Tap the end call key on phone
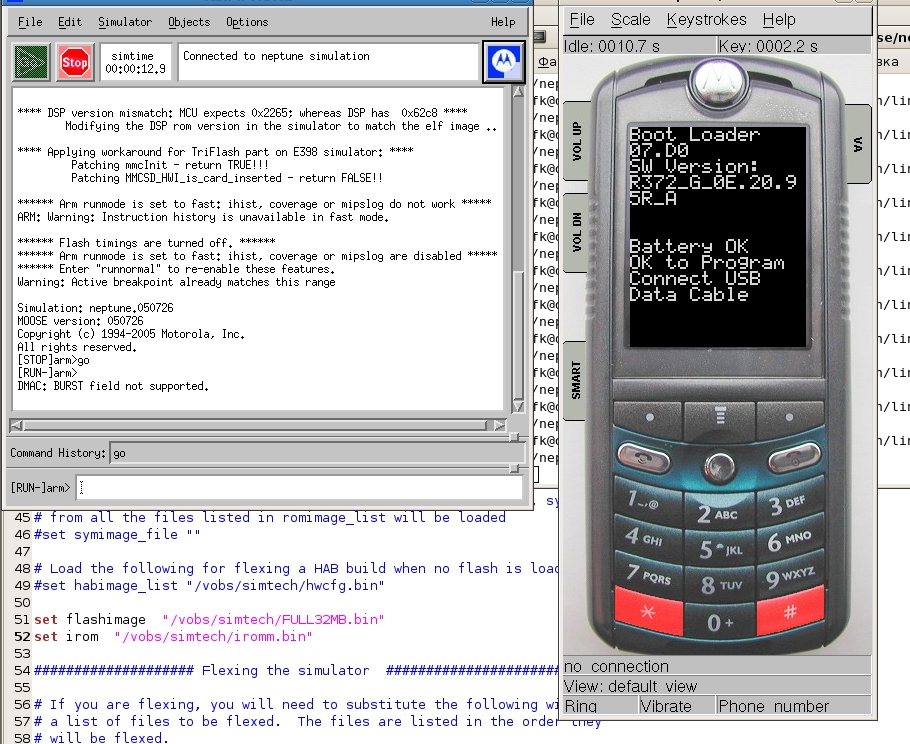This screenshot has height=744, width=910. [794, 458]
